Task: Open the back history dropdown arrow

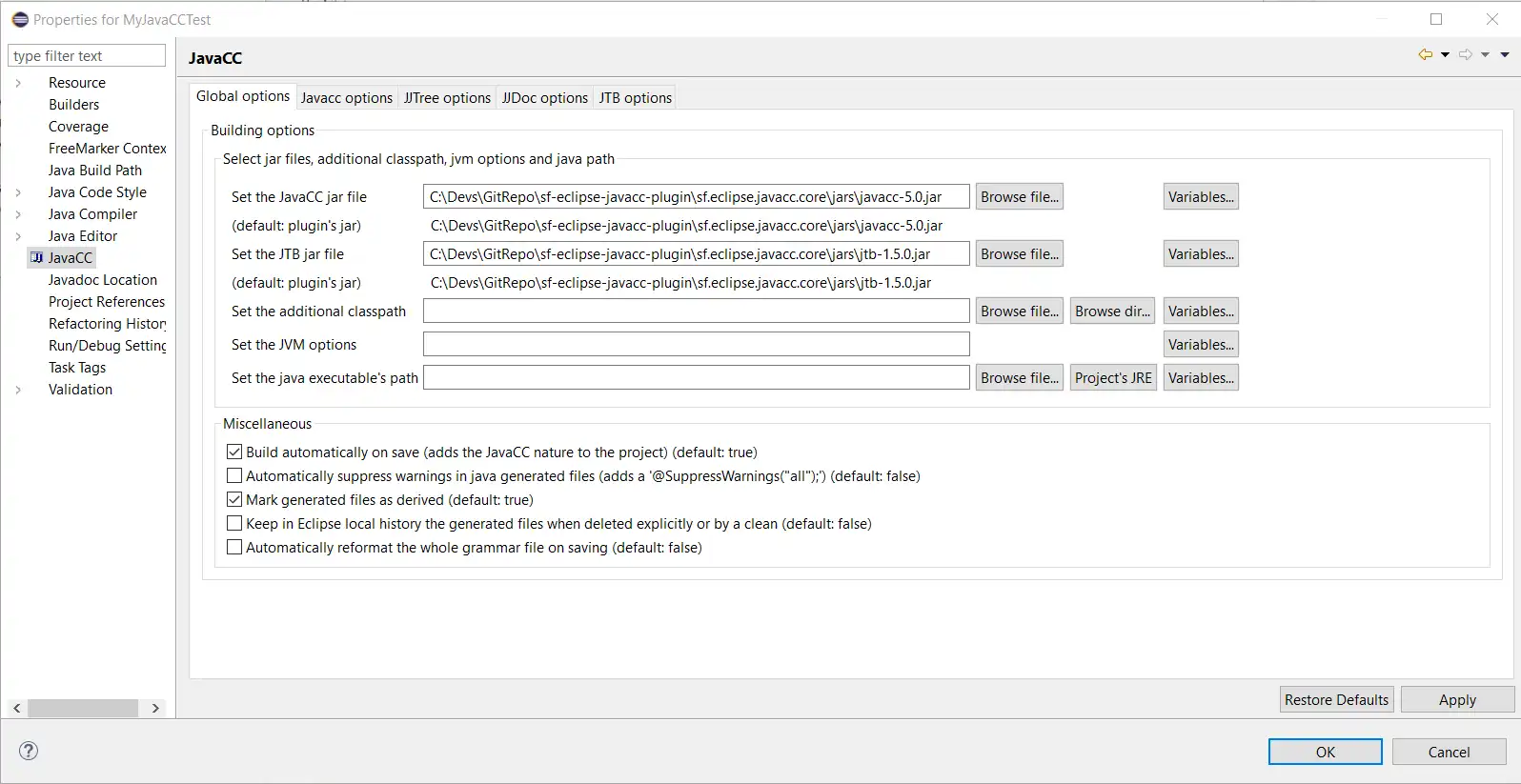Action: [1445, 55]
